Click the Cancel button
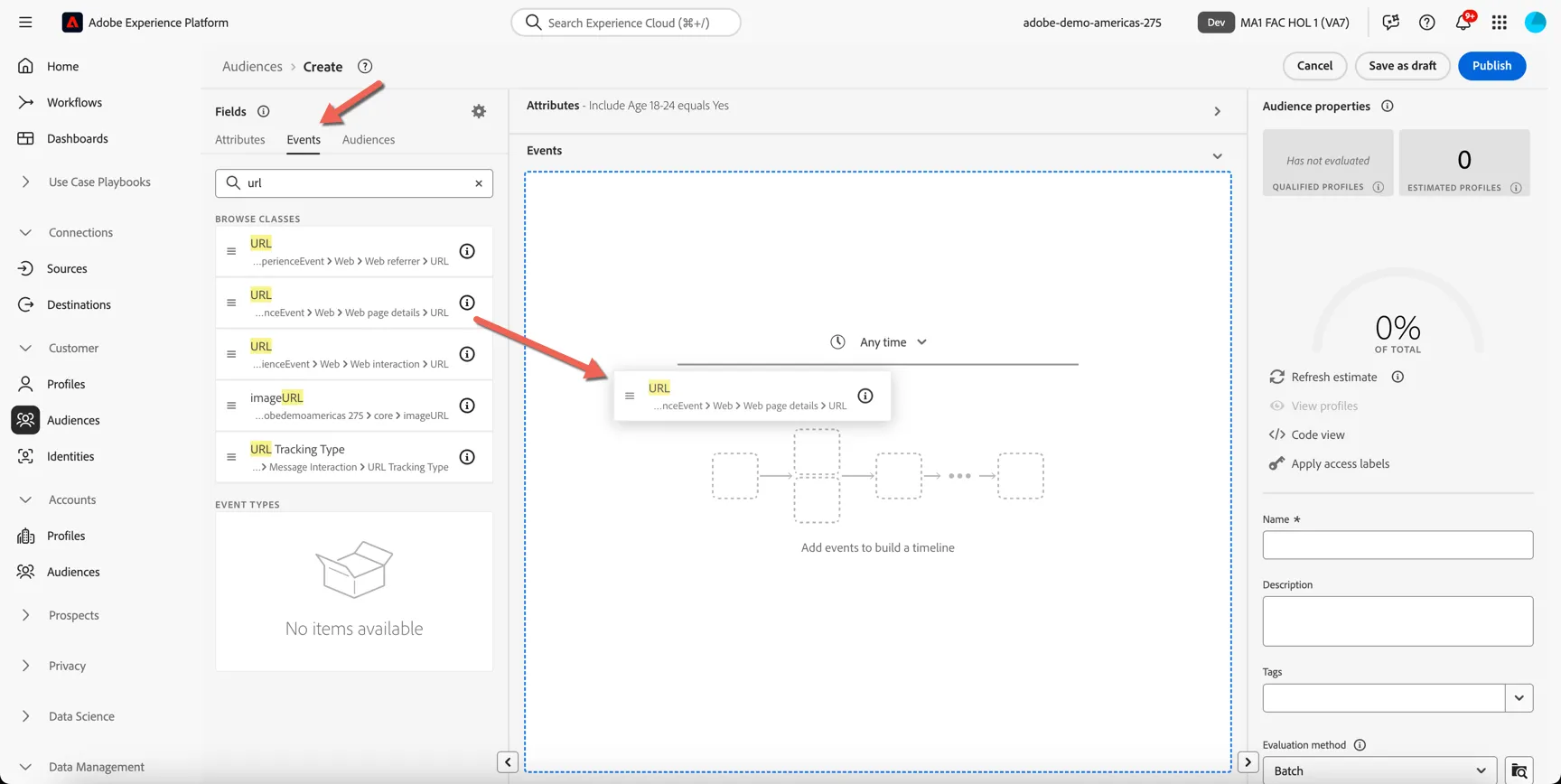The image size is (1561, 784). coord(1314,66)
